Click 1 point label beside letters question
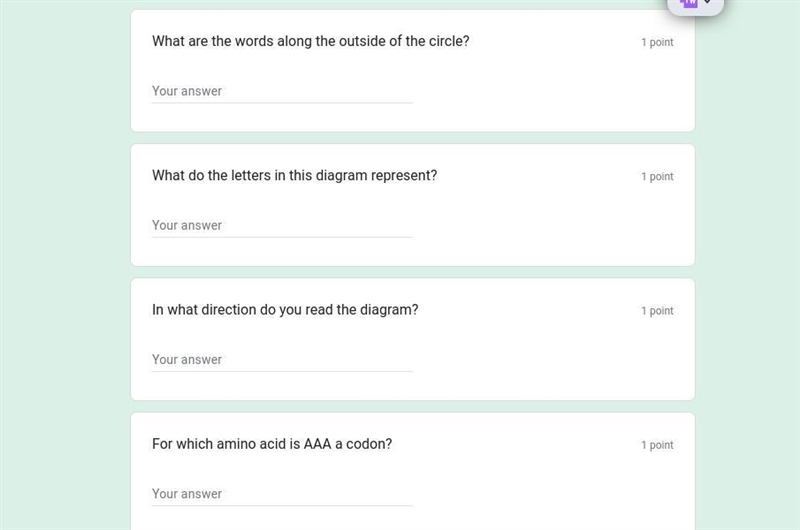This screenshot has width=800, height=530. coord(657,176)
